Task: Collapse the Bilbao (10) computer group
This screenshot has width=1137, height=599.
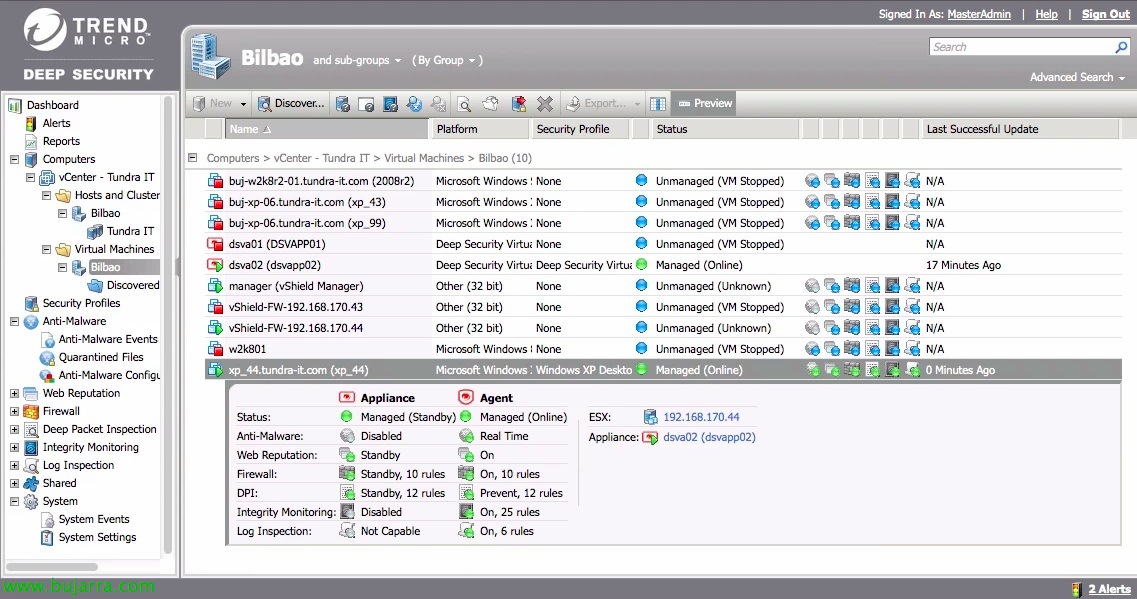Action: [192, 157]
